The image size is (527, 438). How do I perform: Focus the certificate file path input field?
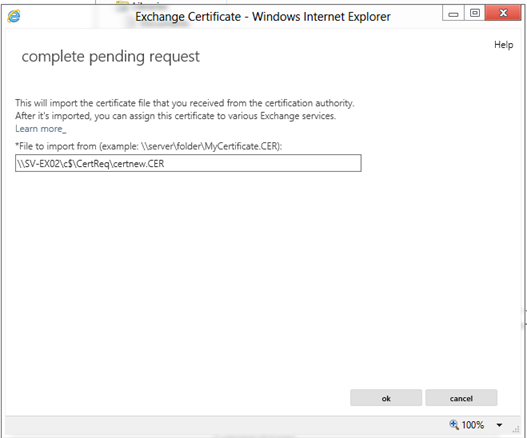point(188,163)
